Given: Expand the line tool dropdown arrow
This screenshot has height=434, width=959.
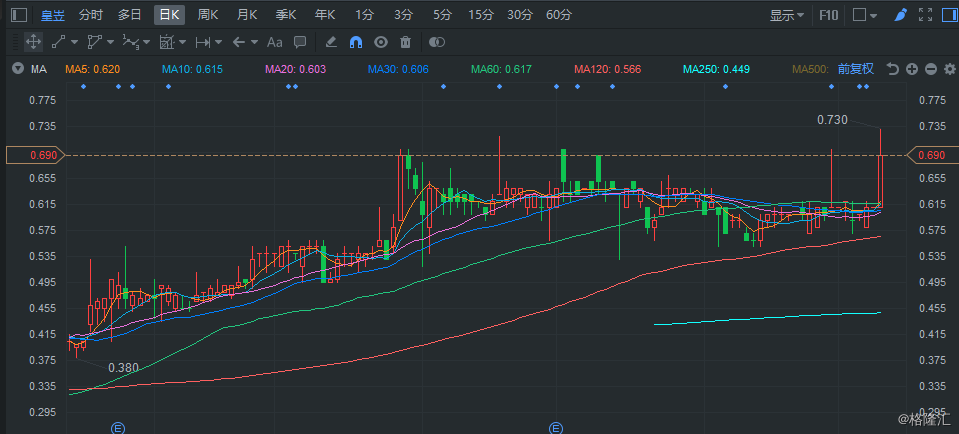Looking at the screenshot, I should pos(75,42).
